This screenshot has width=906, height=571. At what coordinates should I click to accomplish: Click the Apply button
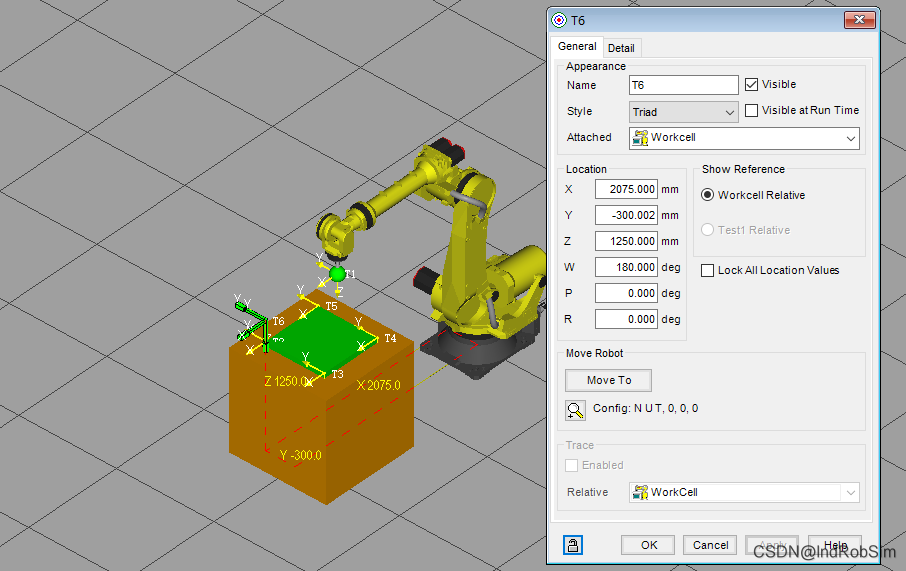[x=772, y=545]
